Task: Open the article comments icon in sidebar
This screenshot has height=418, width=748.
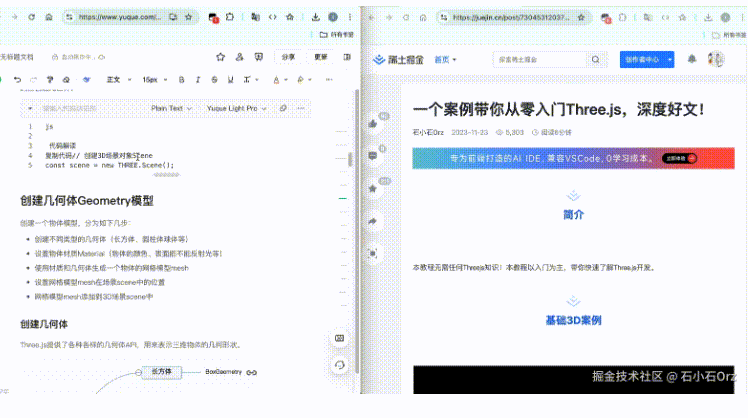Action: point(373,156)
